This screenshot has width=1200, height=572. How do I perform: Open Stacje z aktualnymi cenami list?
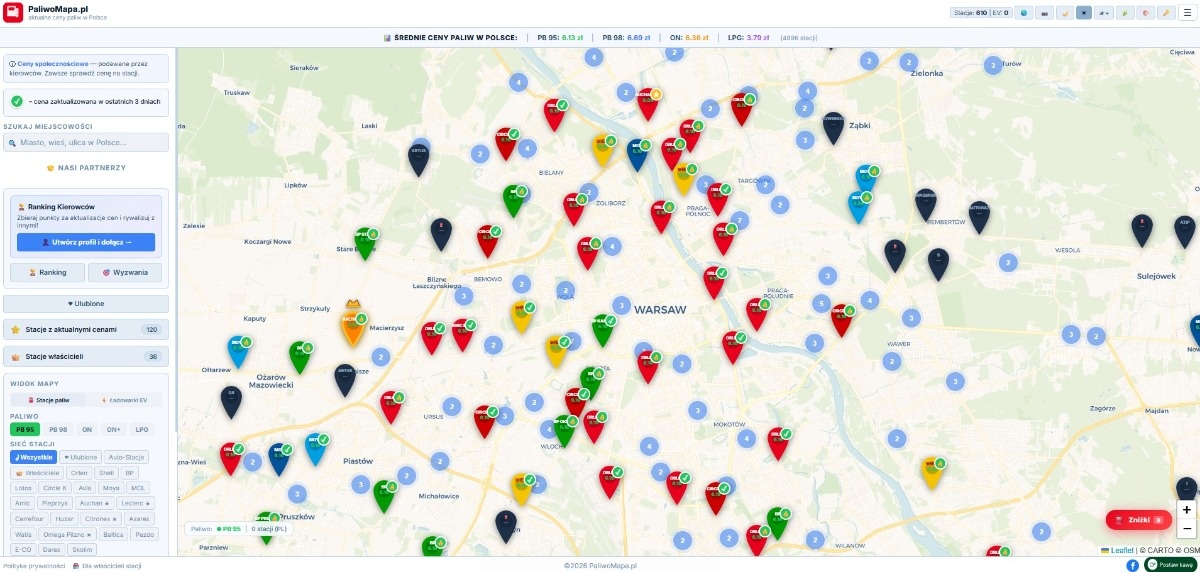[86, 329]
